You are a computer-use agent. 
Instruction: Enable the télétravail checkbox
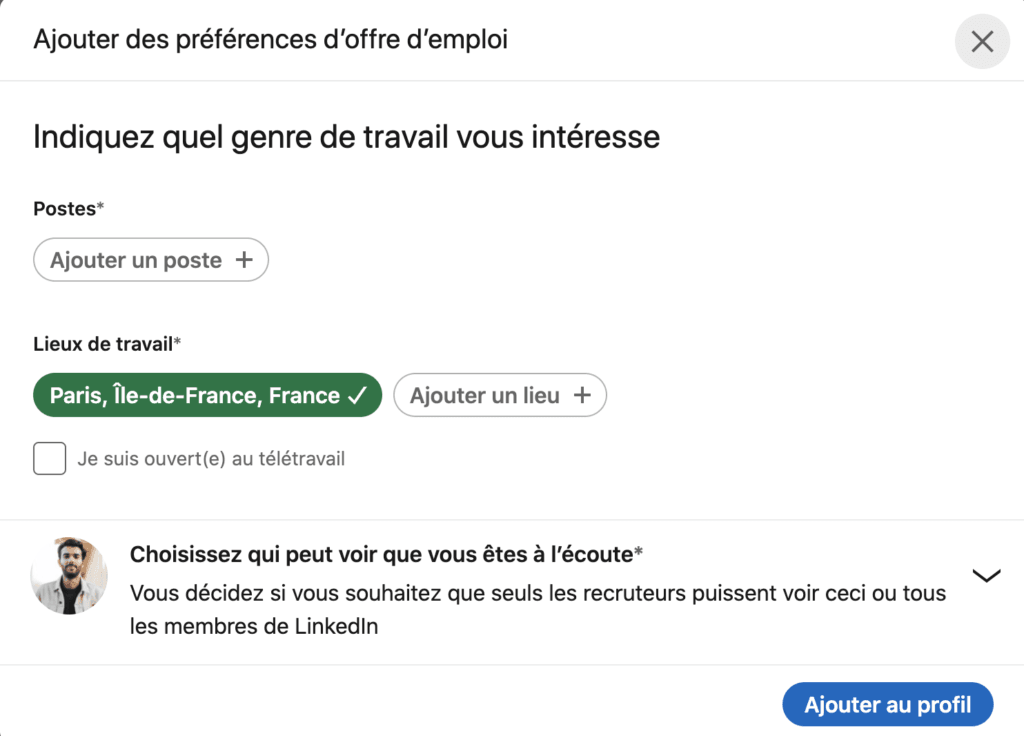pos(50,458)
